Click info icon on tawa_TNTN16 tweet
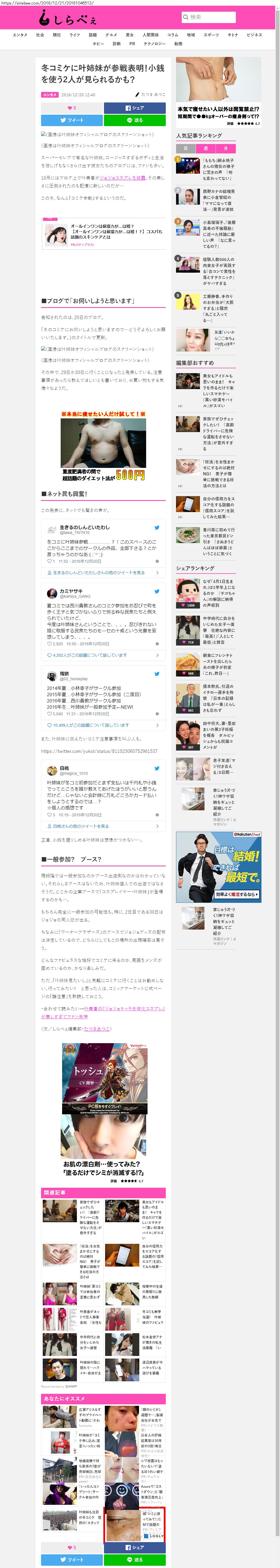The width and height of the screenshot is (280, 1568). tap(157, 561)
